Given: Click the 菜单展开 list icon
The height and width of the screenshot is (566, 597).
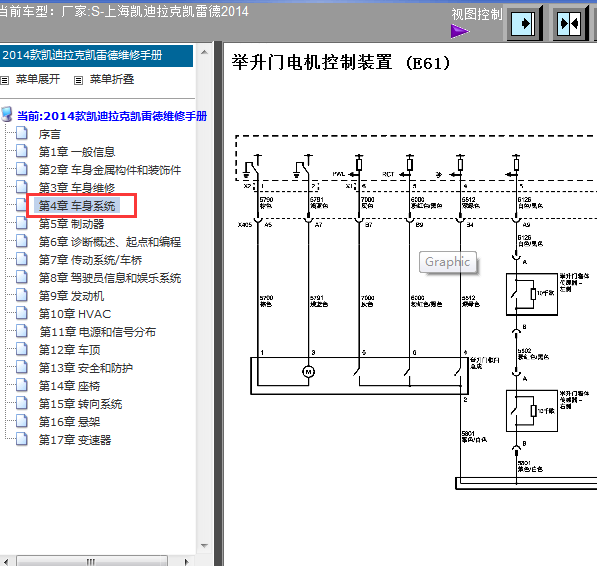Looking at the screenshot, I should (x=5, y=80).
